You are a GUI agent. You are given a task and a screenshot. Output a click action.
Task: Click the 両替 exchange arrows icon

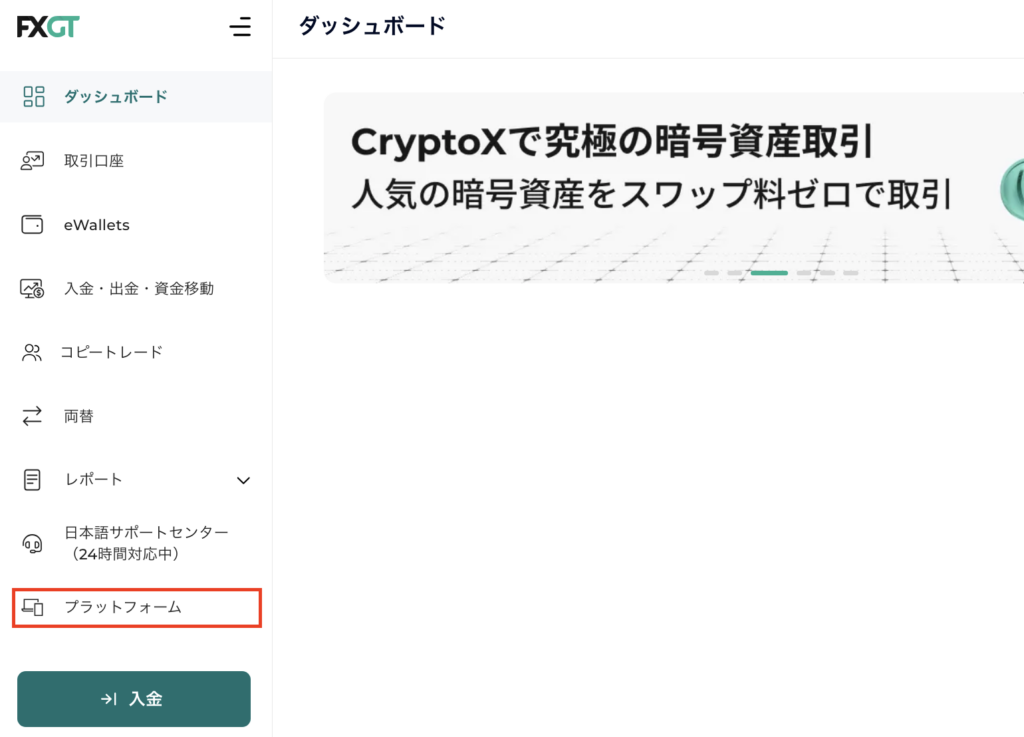point(33,416)
